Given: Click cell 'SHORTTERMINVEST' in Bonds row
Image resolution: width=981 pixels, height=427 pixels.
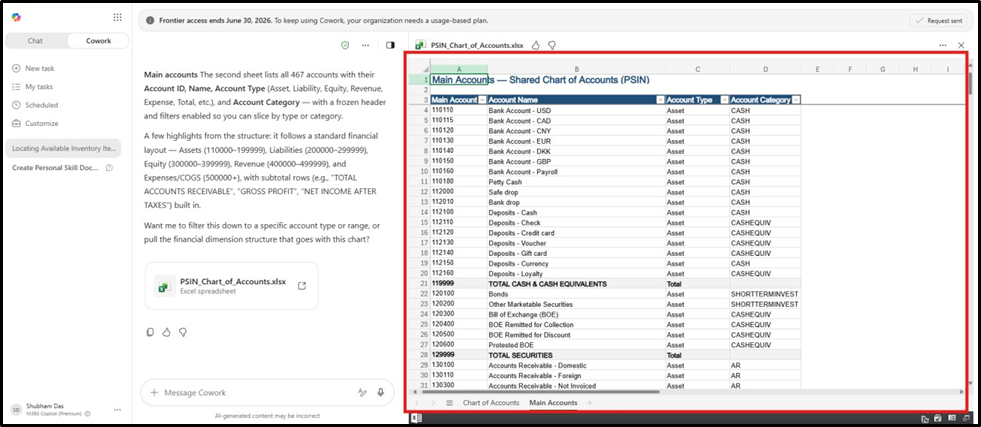Looking at the screenshot, I should pos(765,294).
